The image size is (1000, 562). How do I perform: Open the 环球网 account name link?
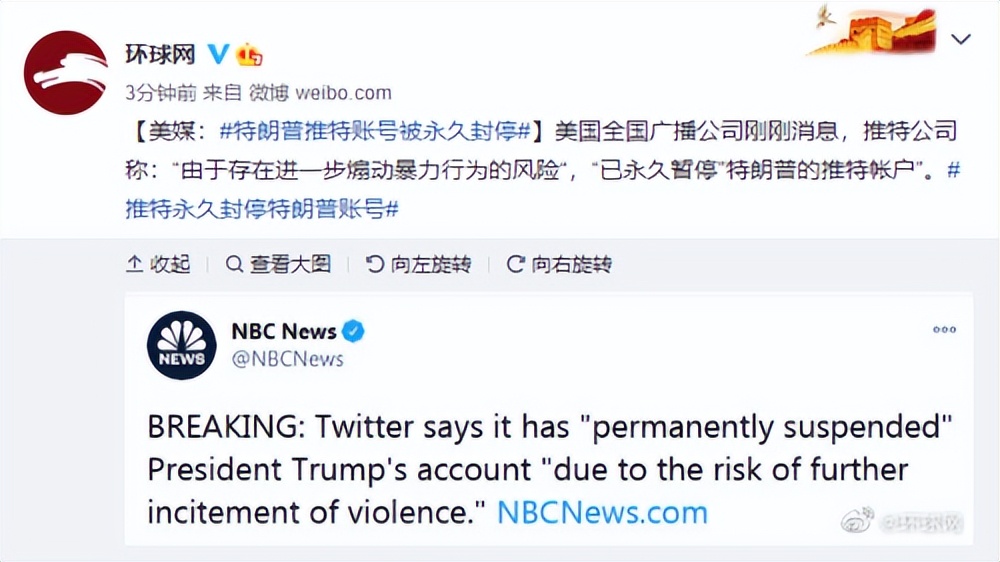pos(159,54)
